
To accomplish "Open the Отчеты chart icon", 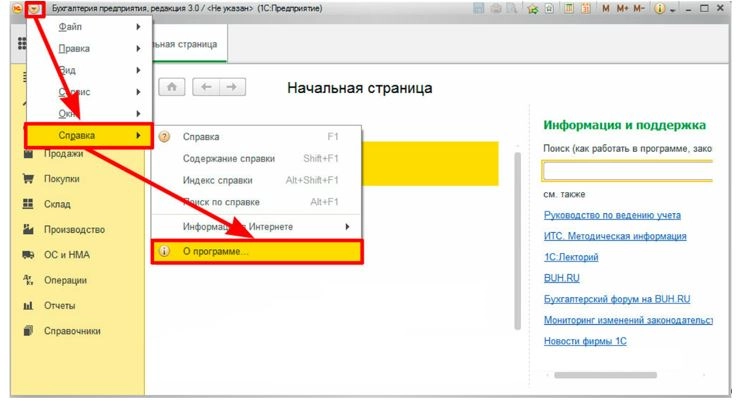I will 28,305.
